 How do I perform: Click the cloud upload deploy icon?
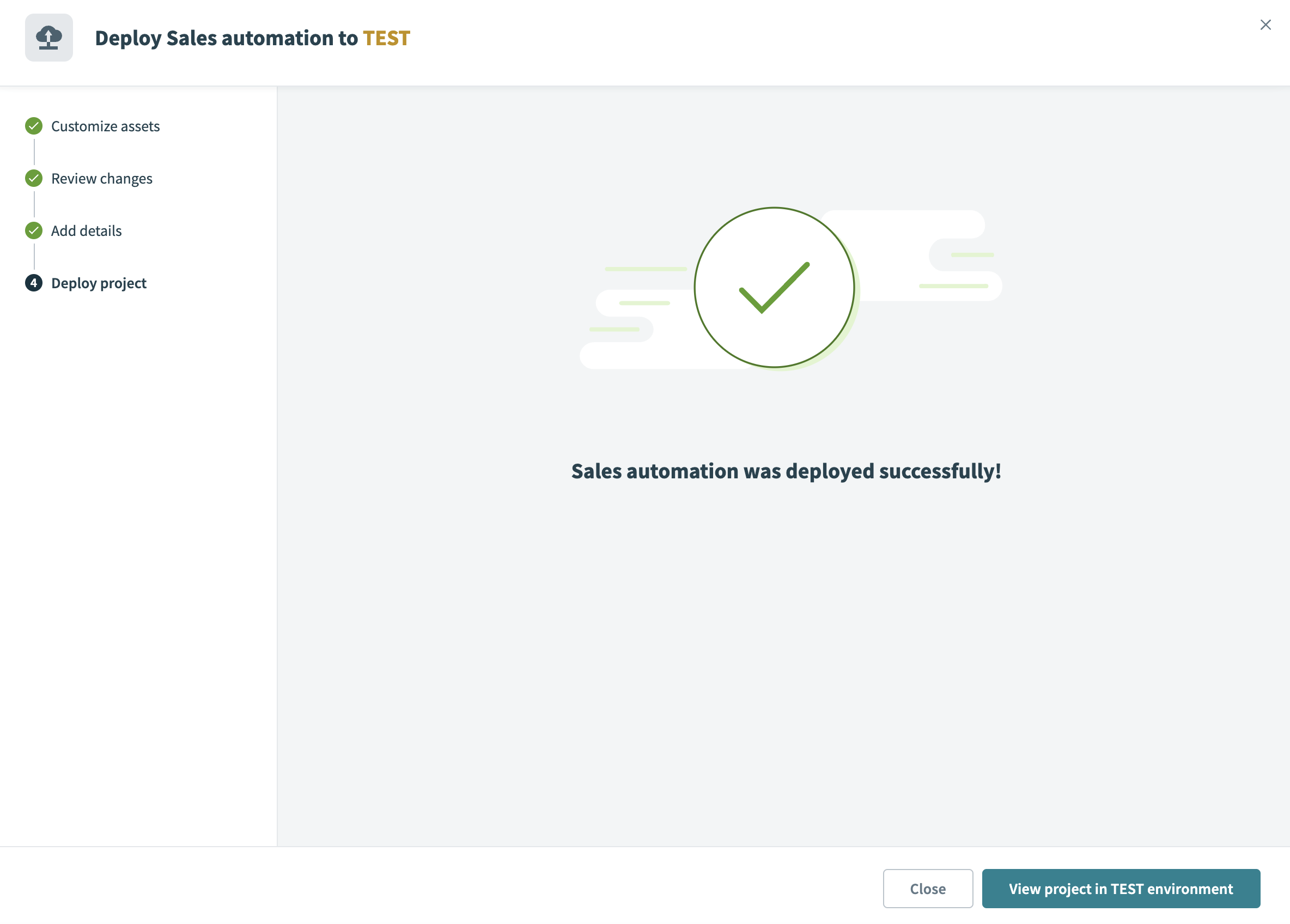pyautogui.click(x=49, y=38)
